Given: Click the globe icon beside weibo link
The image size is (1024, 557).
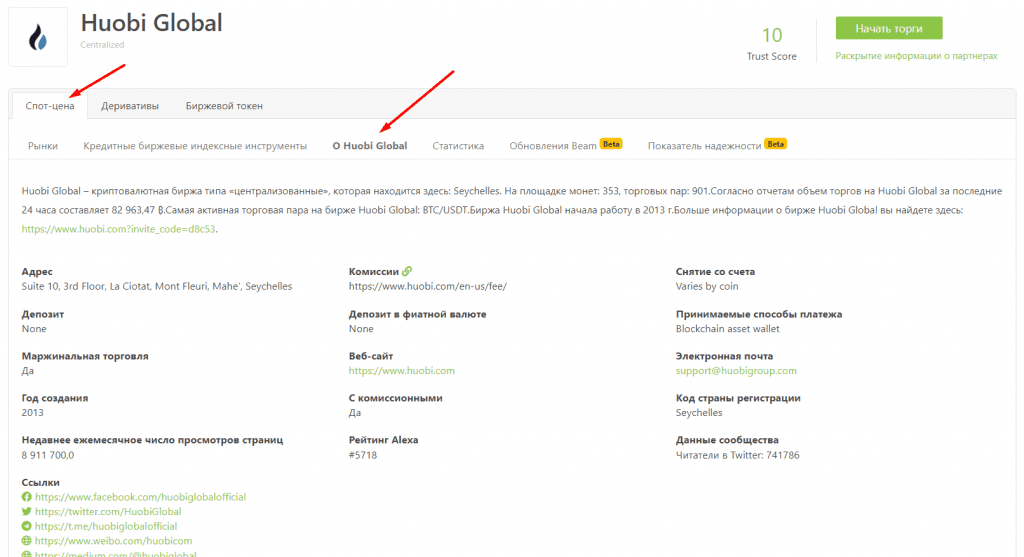Looking at the screenshot, I should 26,541.
